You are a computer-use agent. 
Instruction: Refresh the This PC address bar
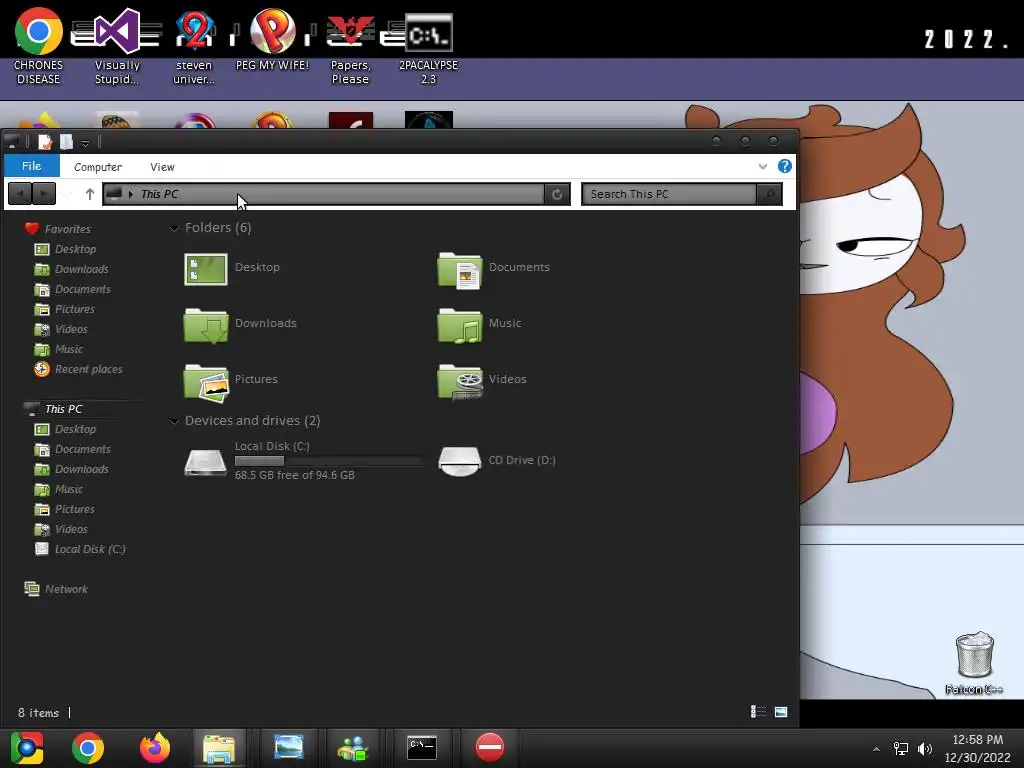[x=557, y=194]
